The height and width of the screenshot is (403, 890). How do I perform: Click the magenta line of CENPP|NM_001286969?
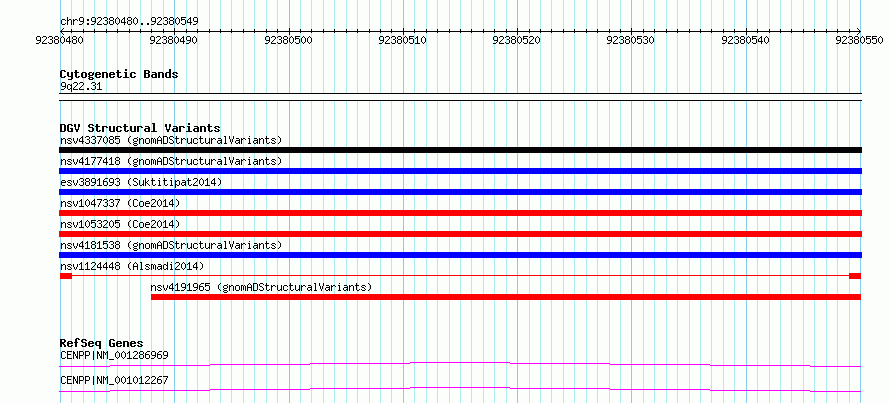click(460, 364)
